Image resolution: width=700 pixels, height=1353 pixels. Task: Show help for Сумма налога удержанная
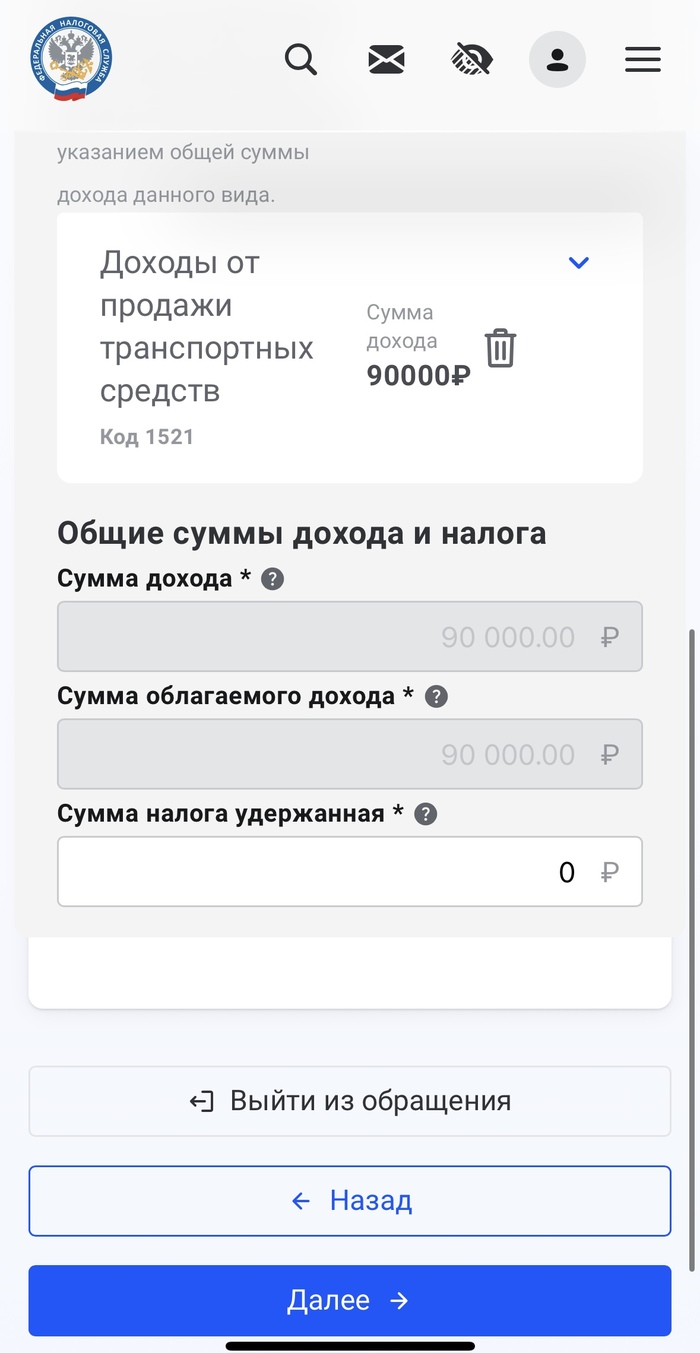425,814
